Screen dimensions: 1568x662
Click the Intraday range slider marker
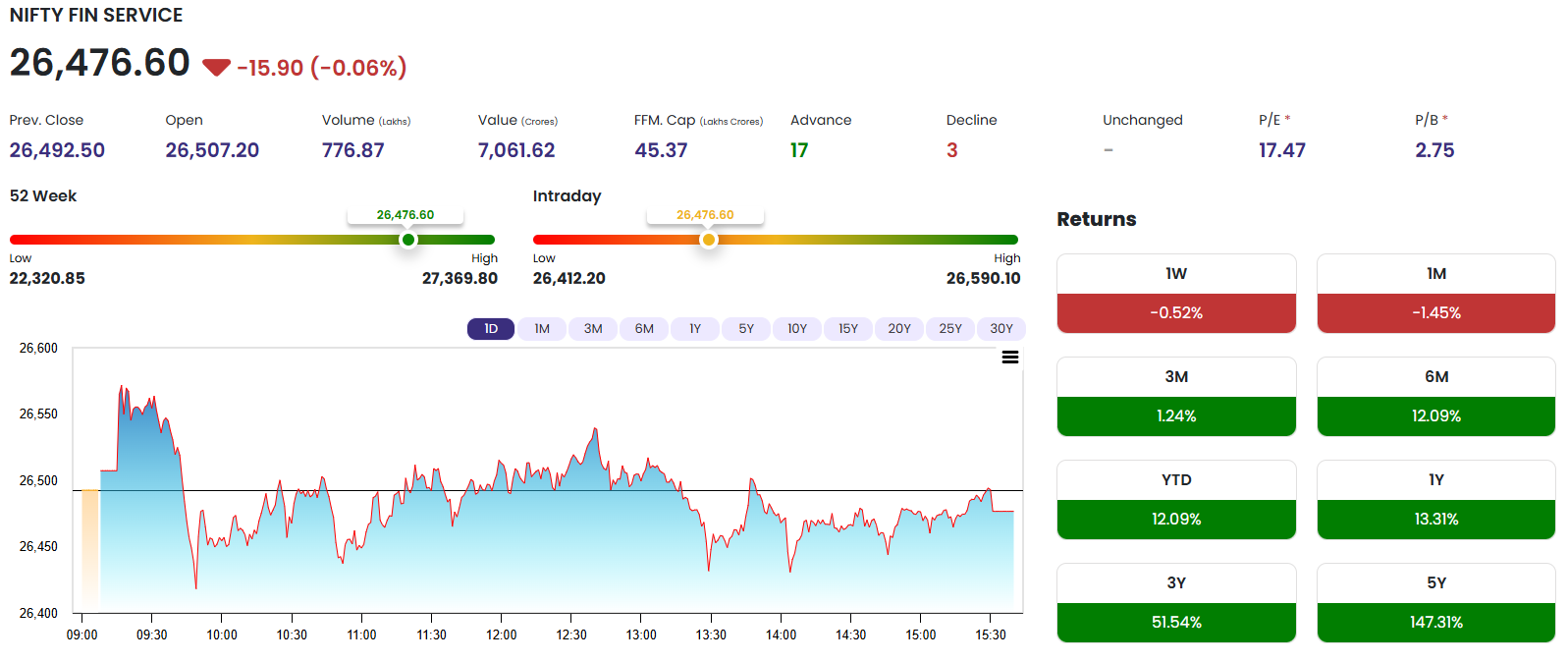[708, 240]
